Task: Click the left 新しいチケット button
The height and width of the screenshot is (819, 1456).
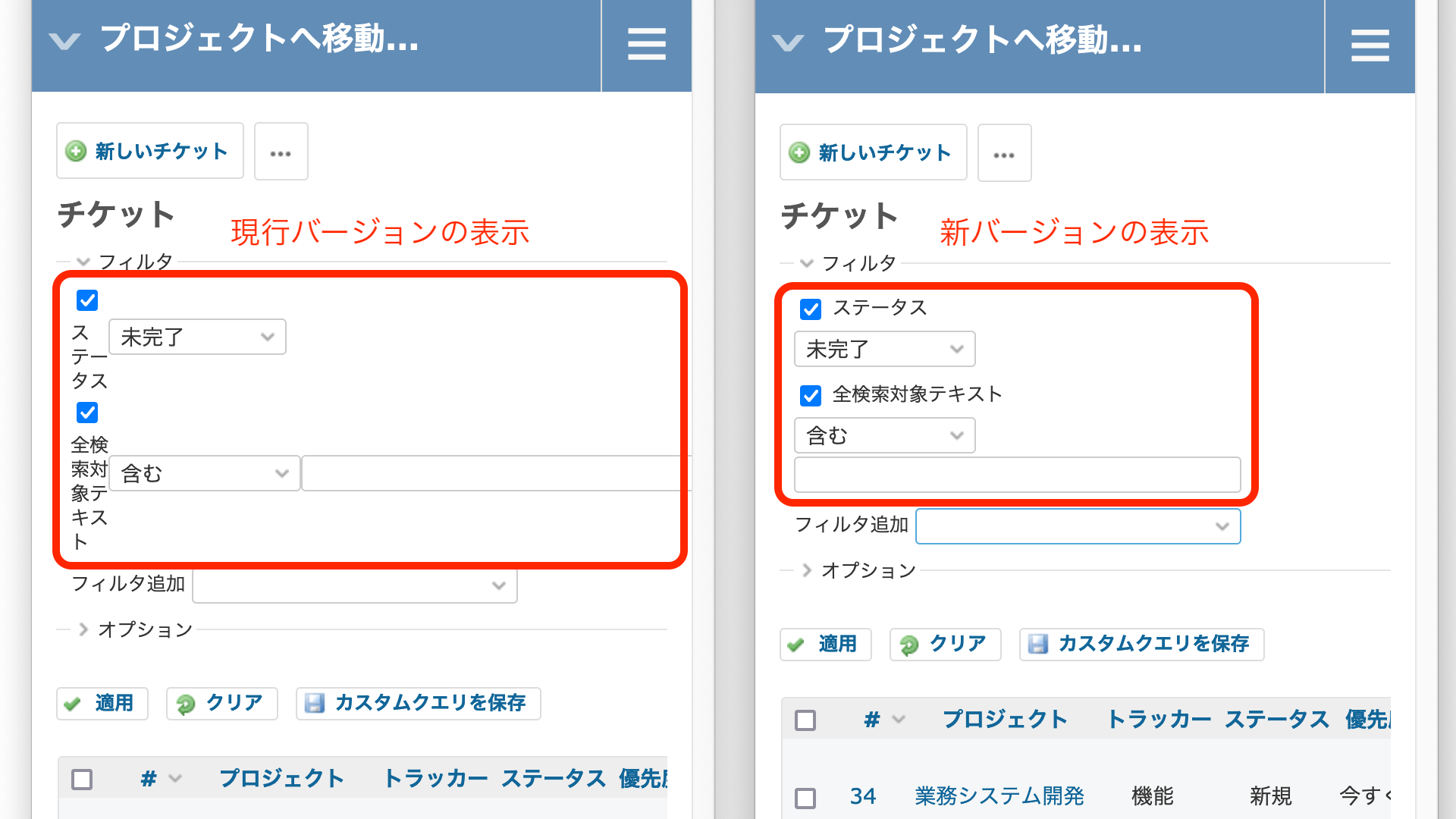Action: (x=149, y=151)
